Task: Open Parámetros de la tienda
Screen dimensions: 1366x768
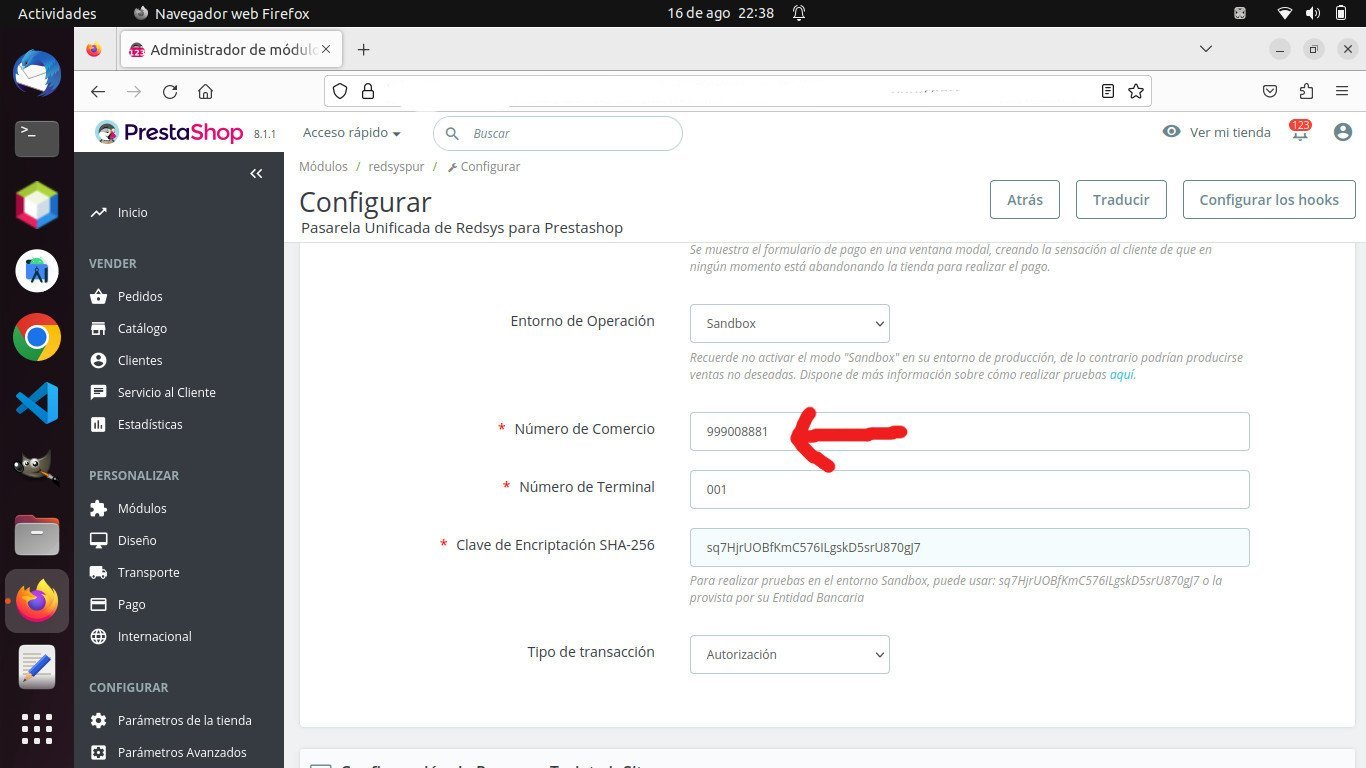Action: 184,720
